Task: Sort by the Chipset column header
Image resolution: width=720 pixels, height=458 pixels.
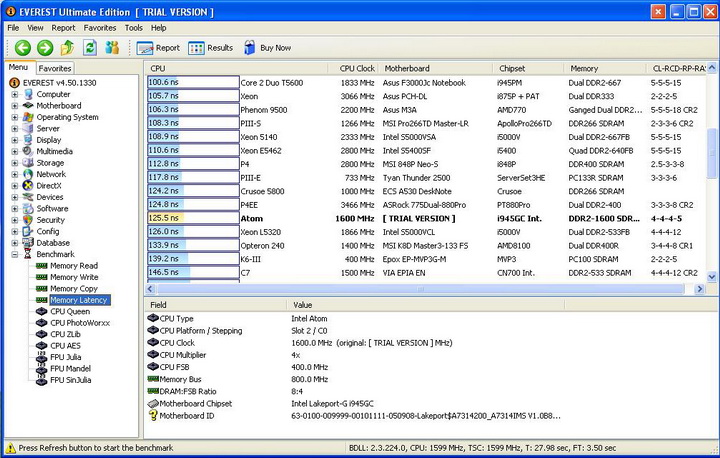Action: pos(528,68)
